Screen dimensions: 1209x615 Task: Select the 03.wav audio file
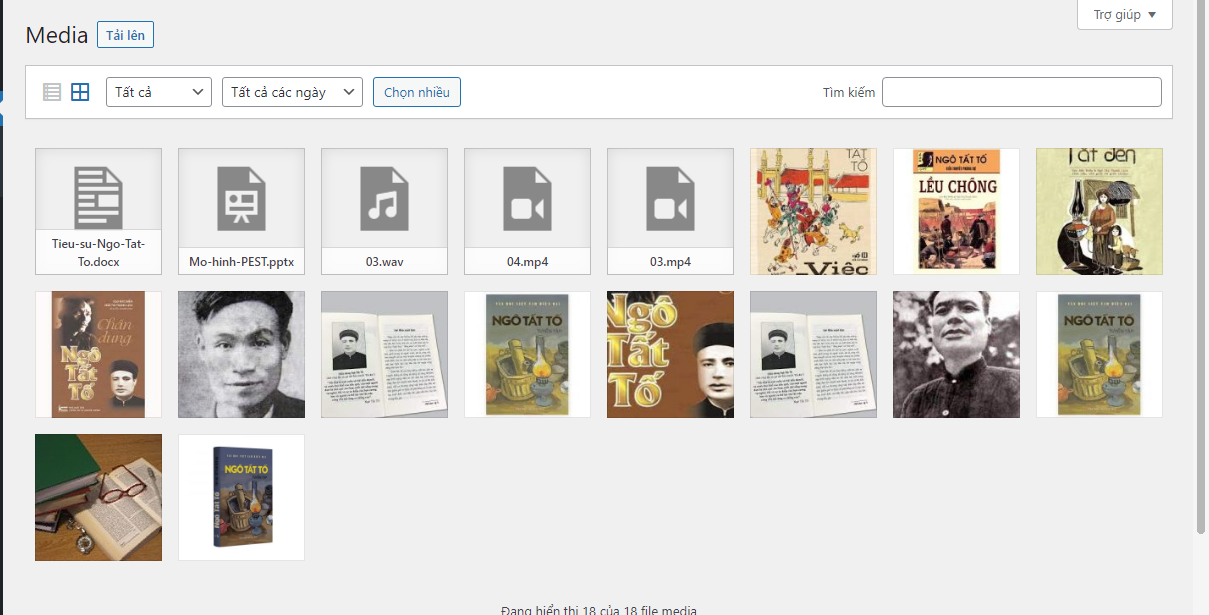(x=384, y=211)
